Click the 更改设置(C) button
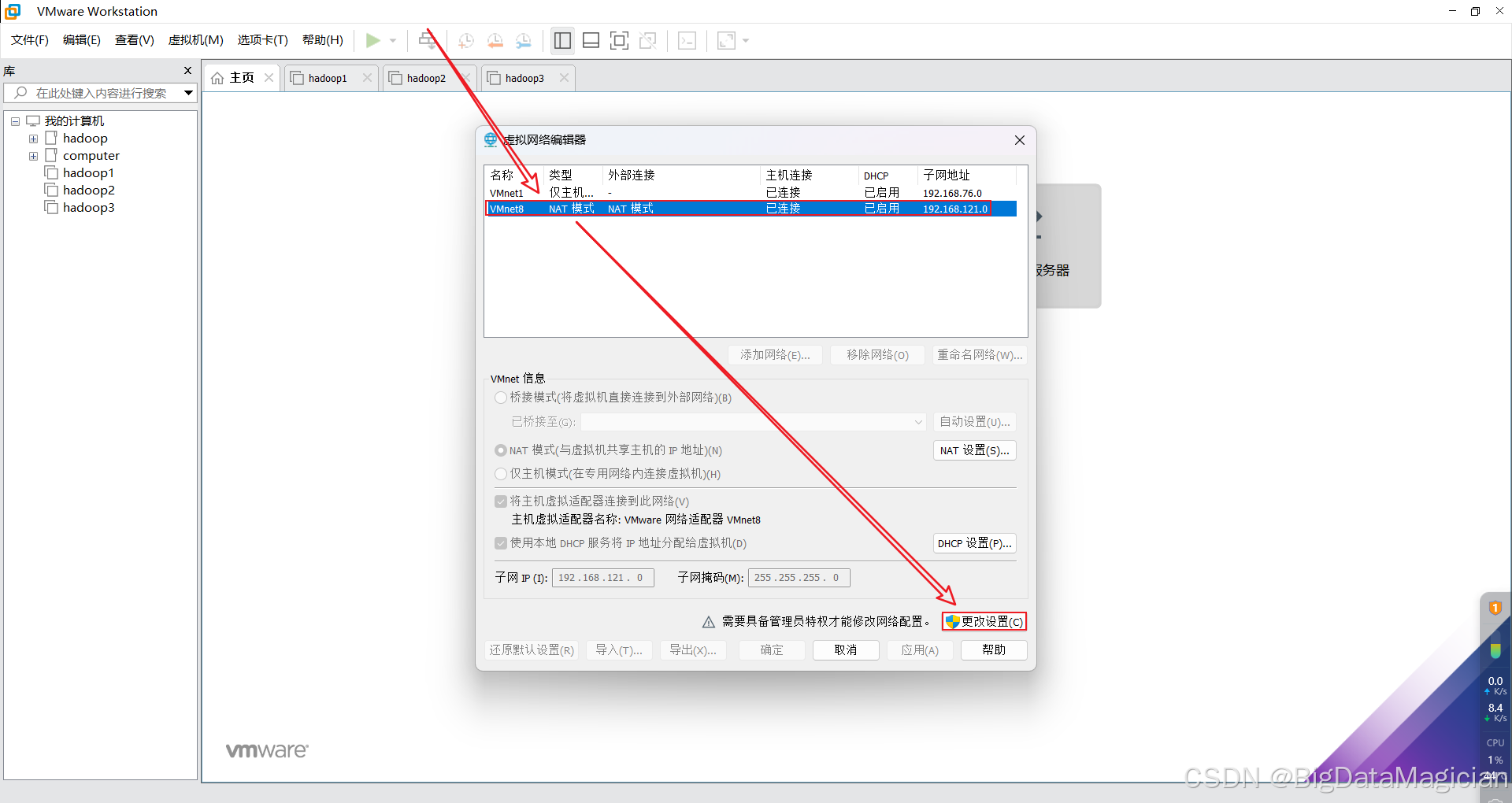Image resolution: width=1512 pixels, height=803 pixels. click(x=984, y=621)
